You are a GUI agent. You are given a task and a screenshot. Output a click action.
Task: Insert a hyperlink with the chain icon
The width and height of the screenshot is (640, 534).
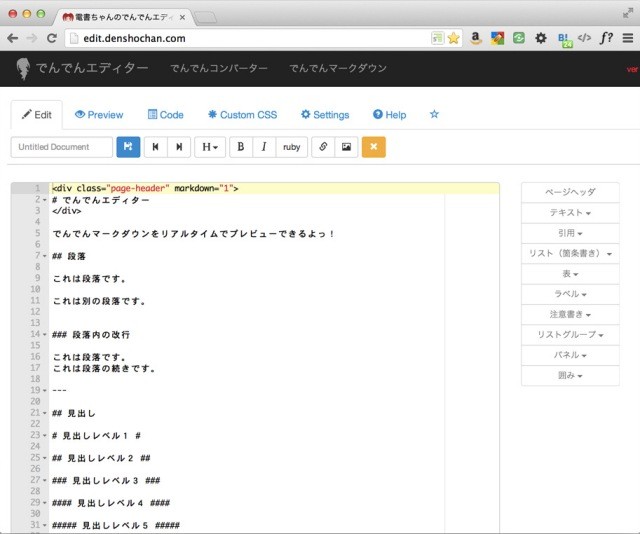coord(323,147)
